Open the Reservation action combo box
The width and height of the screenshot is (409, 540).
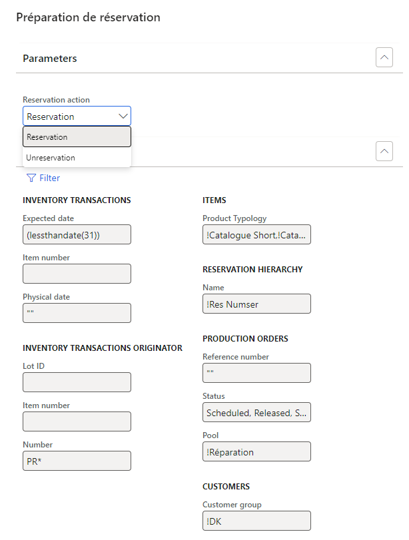pos(77,116)
